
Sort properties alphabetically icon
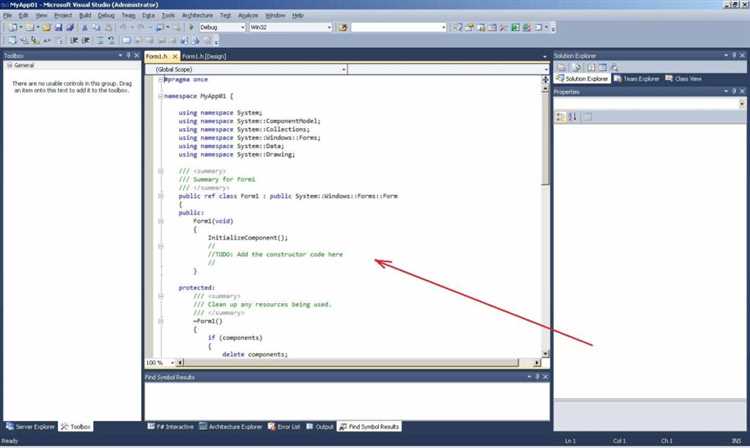point(573,117)
